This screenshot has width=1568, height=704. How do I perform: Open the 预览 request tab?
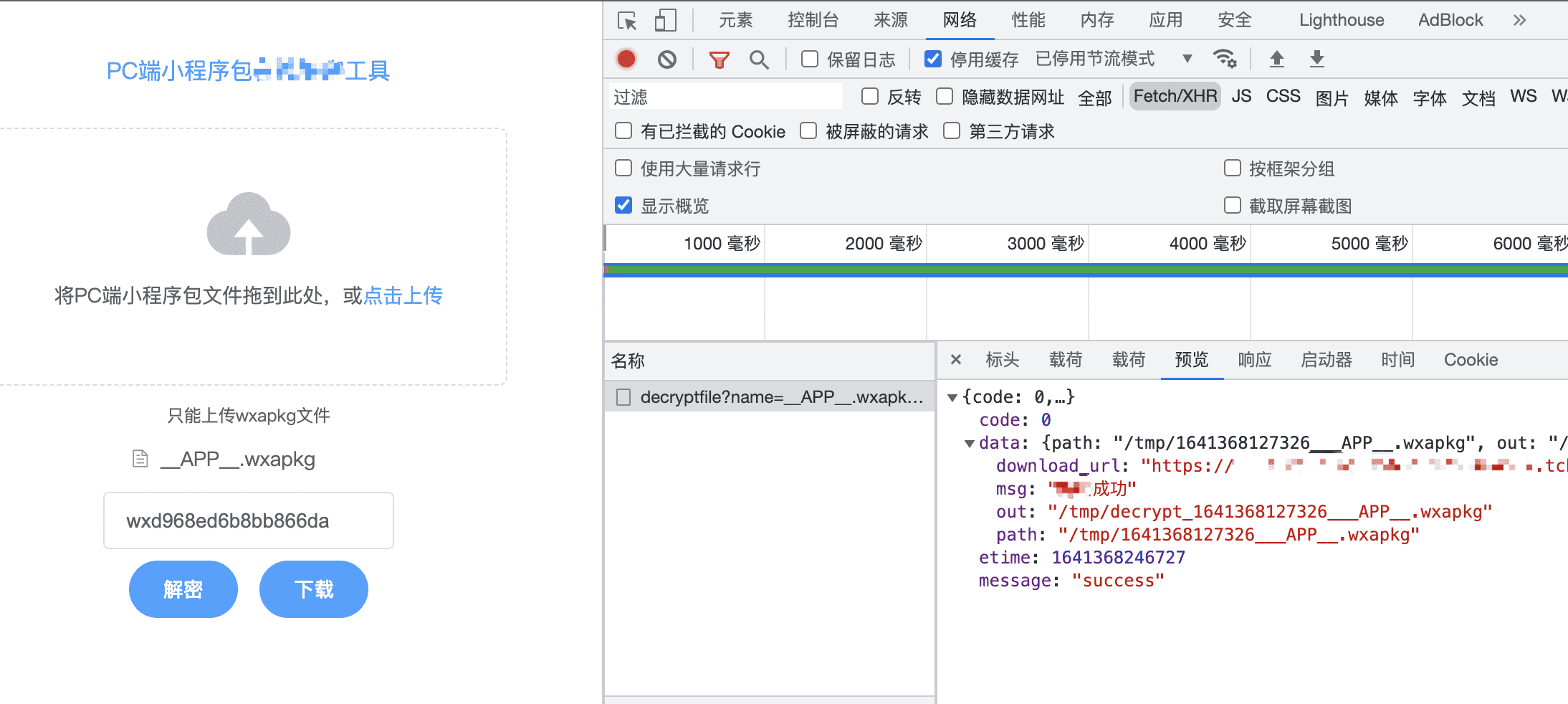[x=1192, y=359]
